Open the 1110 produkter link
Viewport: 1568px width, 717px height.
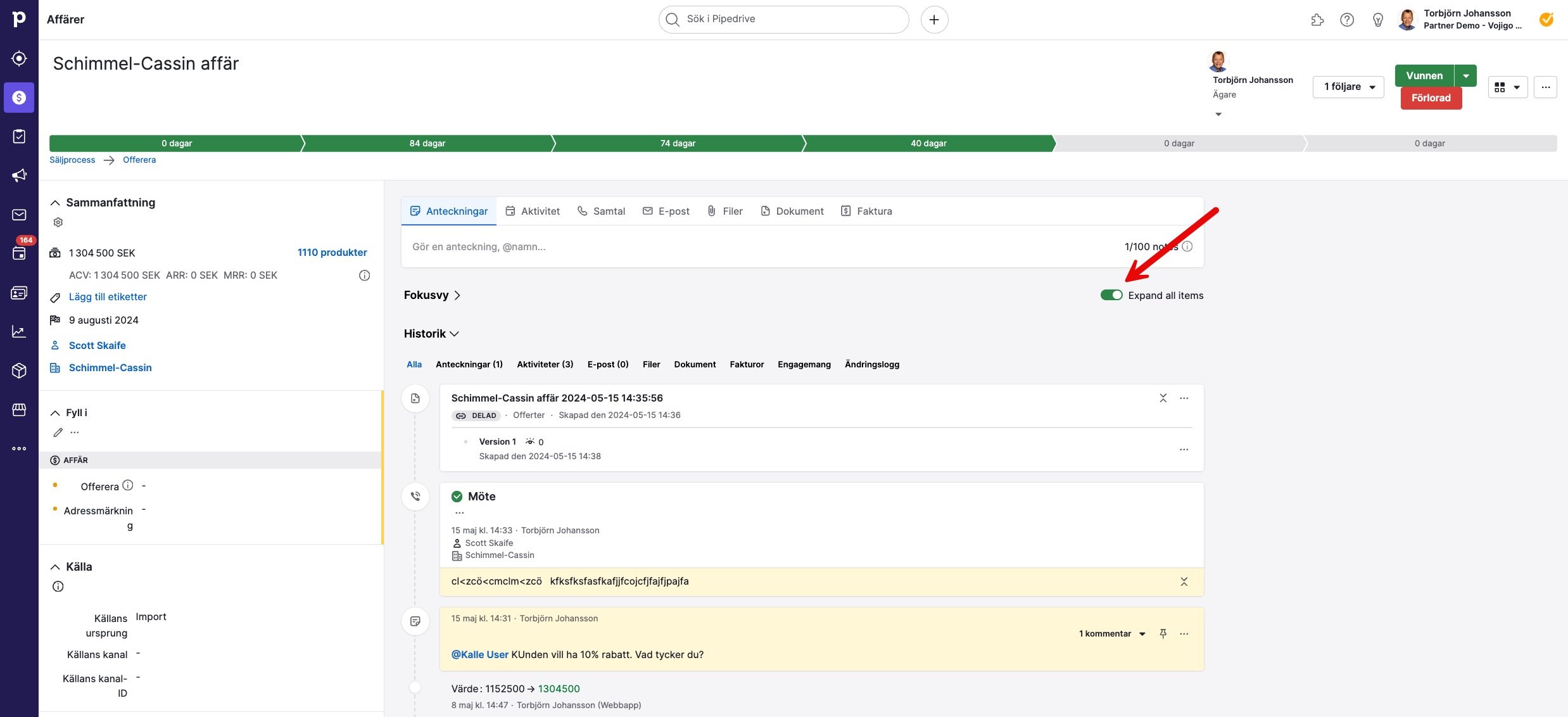[332, 252]
